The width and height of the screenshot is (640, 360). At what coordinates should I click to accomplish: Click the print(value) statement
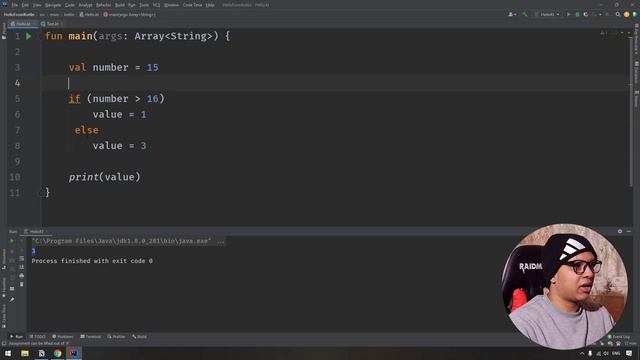pyautogui.click(x=104, y=177)
